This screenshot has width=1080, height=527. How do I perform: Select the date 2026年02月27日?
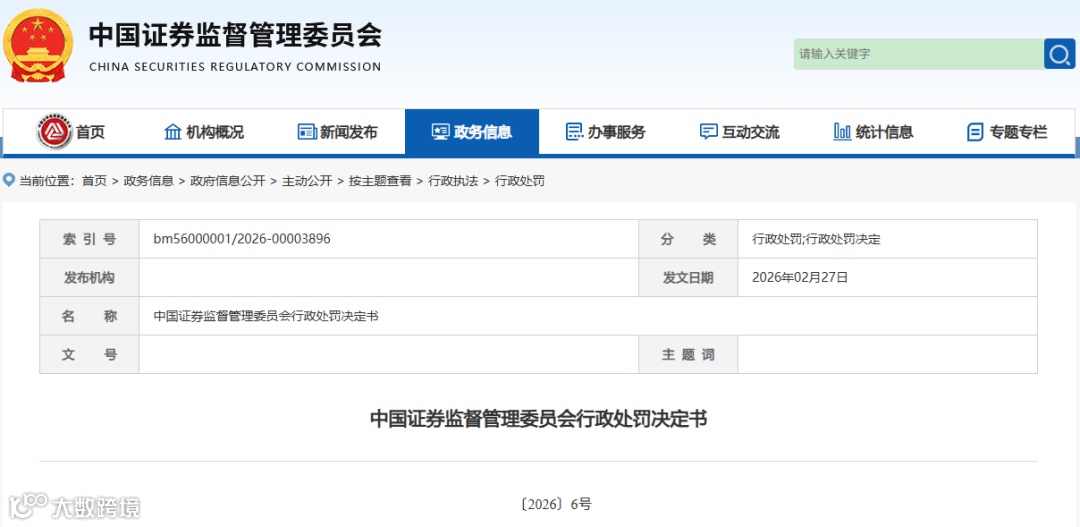800,278
